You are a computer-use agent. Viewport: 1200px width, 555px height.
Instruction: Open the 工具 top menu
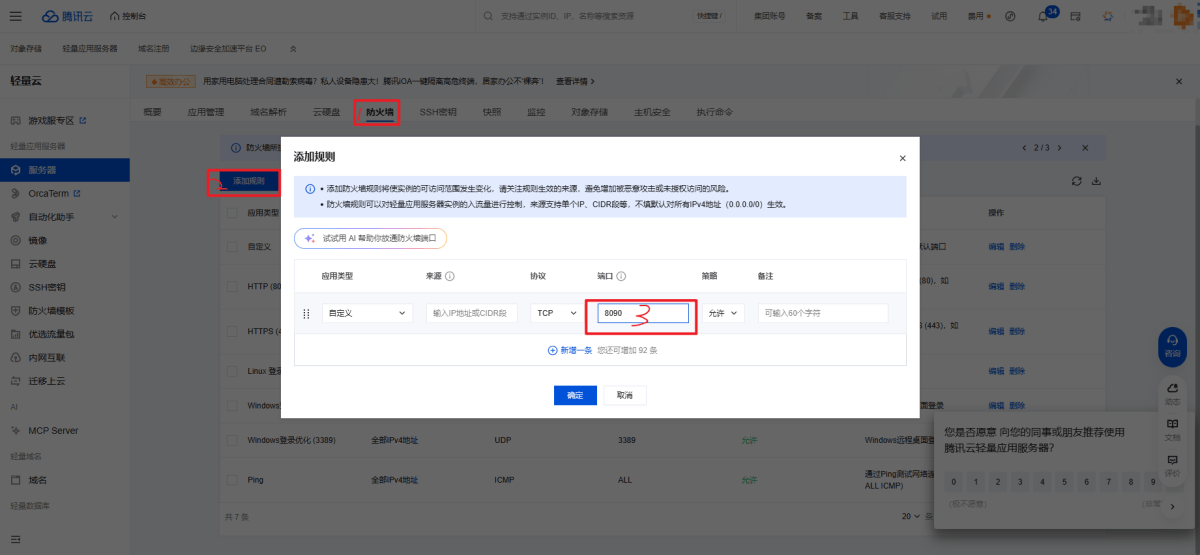(x=850, y=17)
